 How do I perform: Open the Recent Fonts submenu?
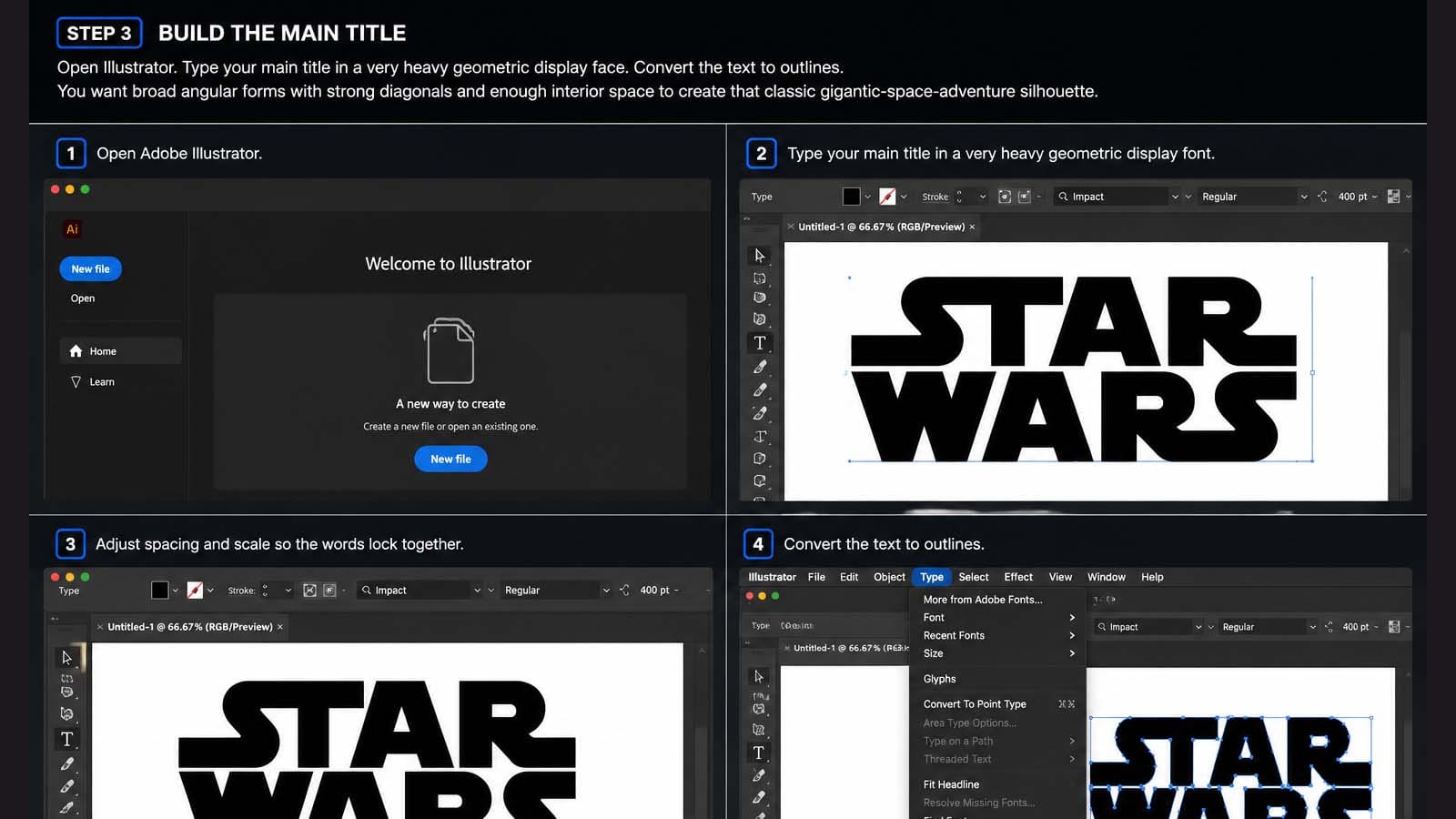(998, 636)
